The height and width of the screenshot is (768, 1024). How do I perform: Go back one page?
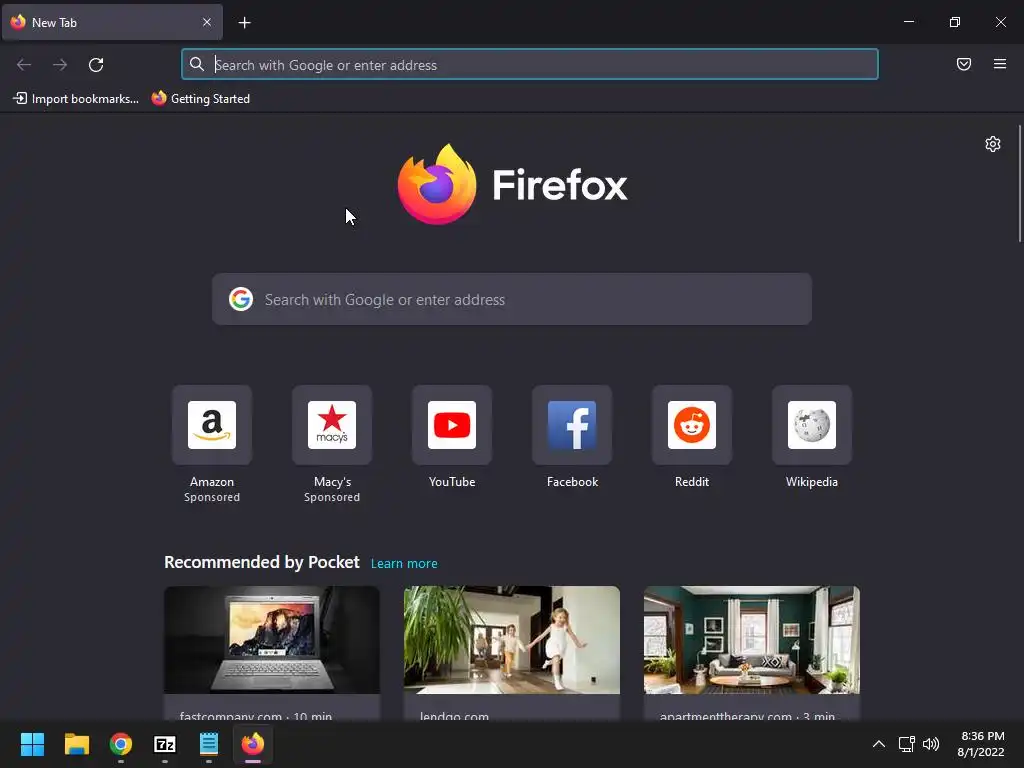click(x=24, y=65)
